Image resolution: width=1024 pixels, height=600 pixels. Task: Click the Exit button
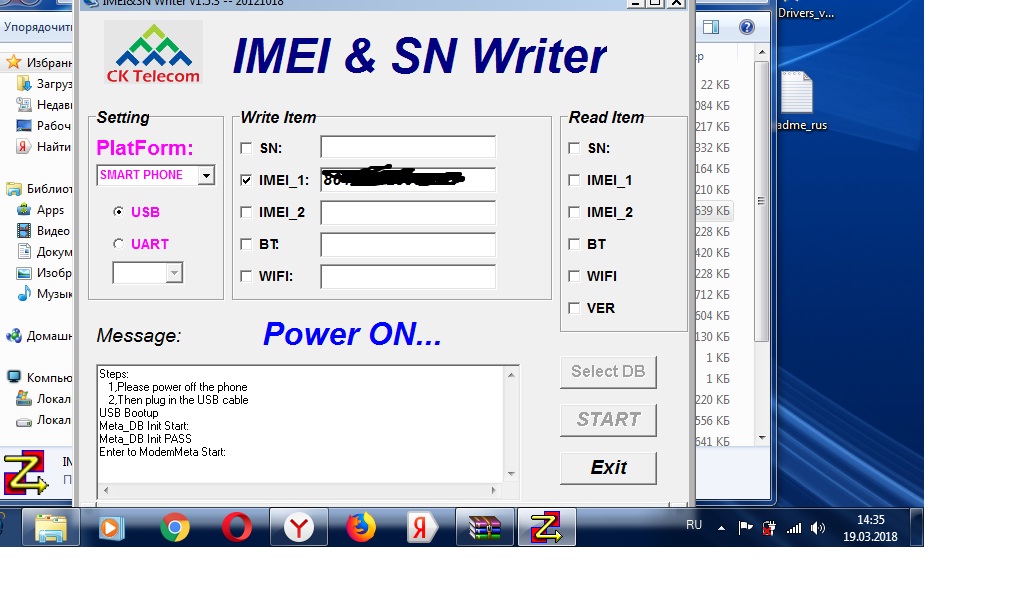pyautogui.click(x=608, y=468)
